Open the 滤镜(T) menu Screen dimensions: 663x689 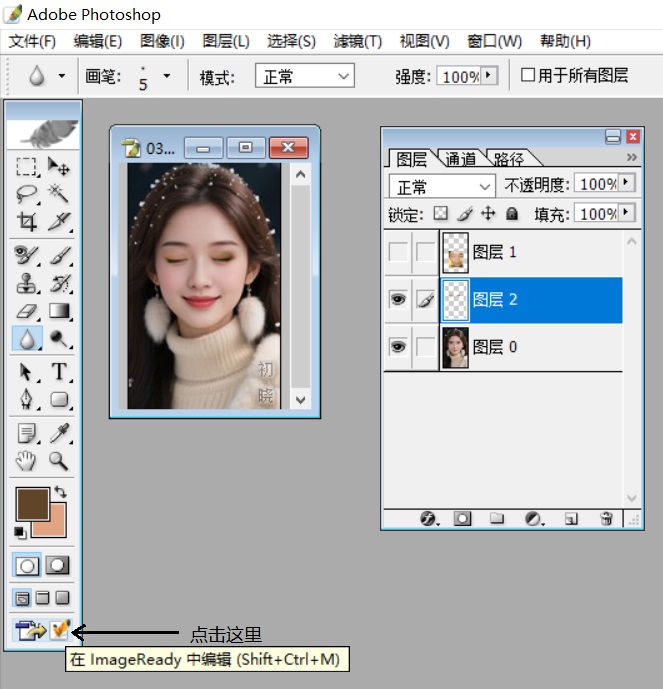click(x=358, y=41)
